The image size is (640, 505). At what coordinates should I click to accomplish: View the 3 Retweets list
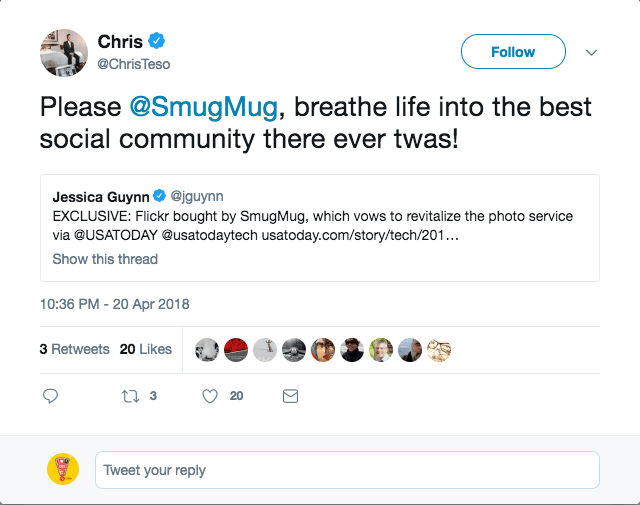[75, 349]
